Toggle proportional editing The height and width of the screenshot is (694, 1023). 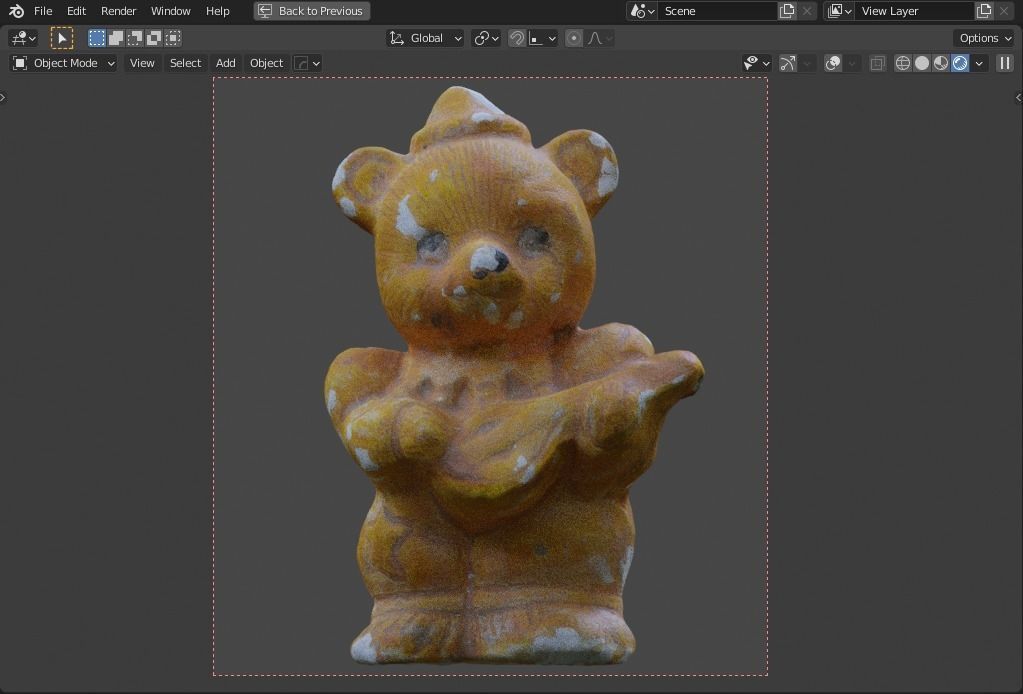tap(573, 38)
